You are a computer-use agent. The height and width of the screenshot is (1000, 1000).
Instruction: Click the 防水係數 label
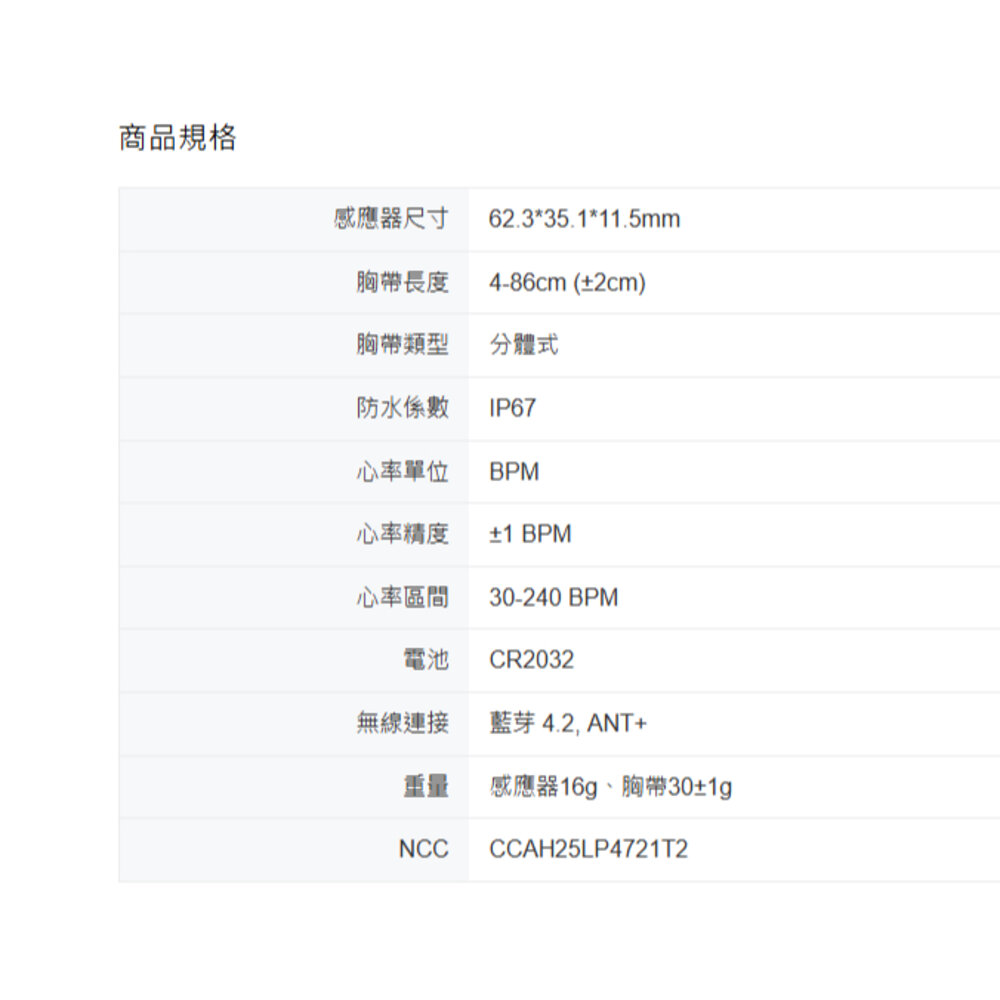pos(402,408)
